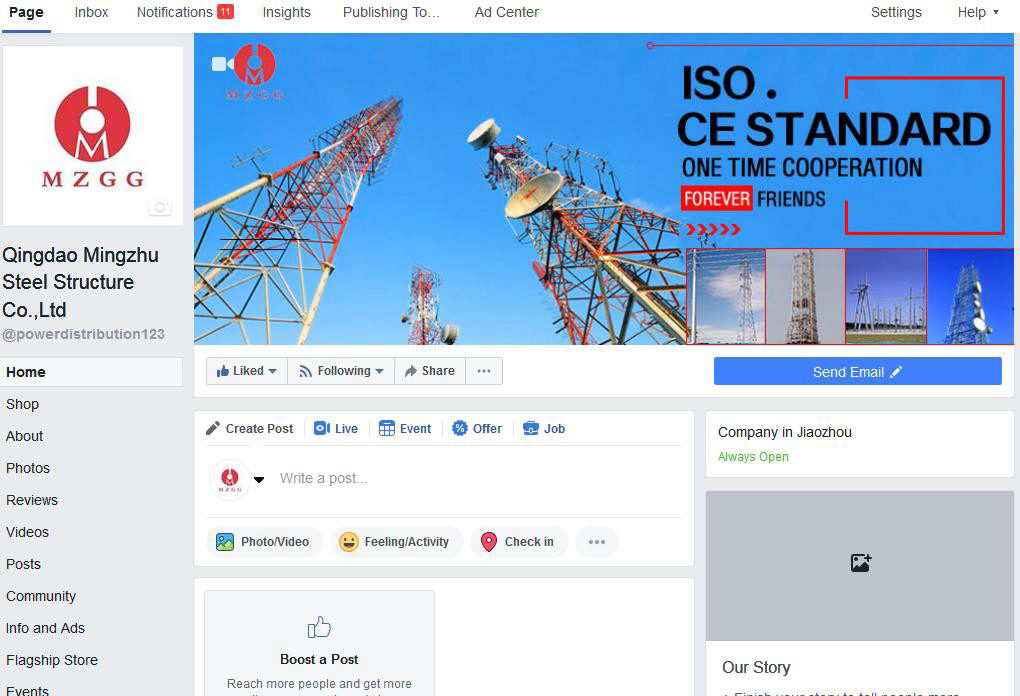
Task: Click the Our Story heading
Action: (x=756, y=667)
